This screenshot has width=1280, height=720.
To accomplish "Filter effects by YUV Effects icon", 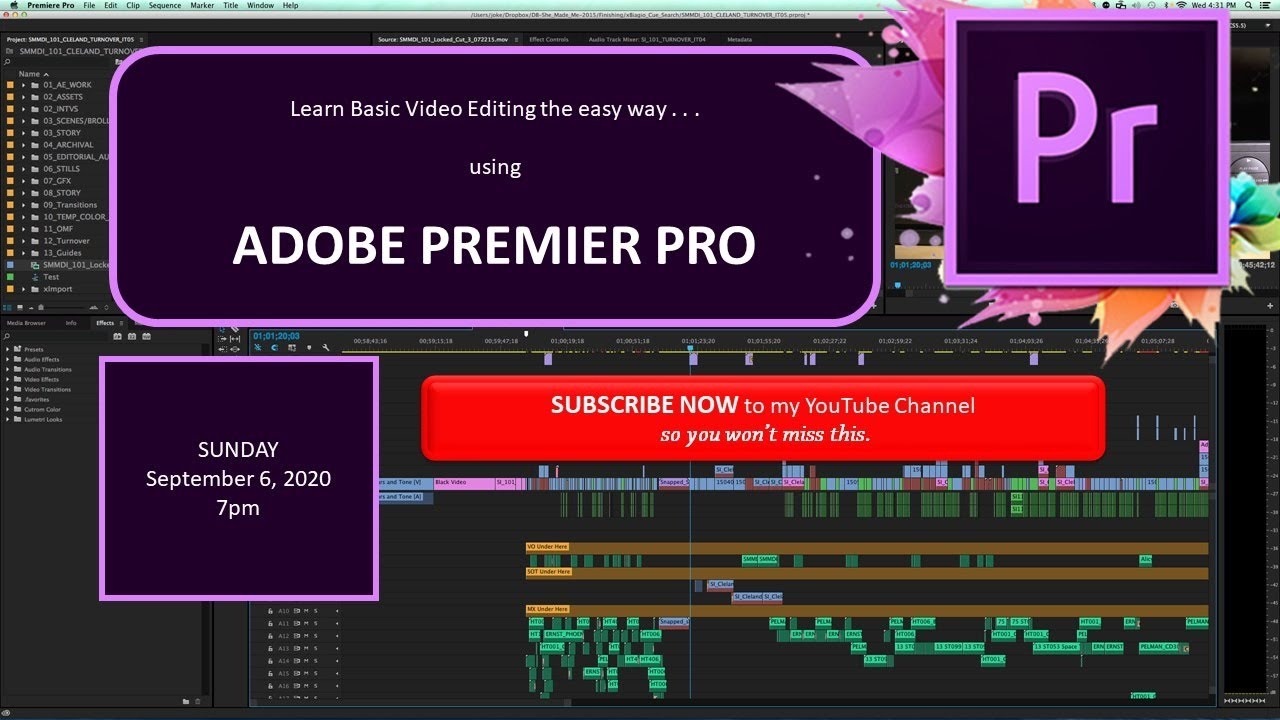I will (x=146, y=336).
